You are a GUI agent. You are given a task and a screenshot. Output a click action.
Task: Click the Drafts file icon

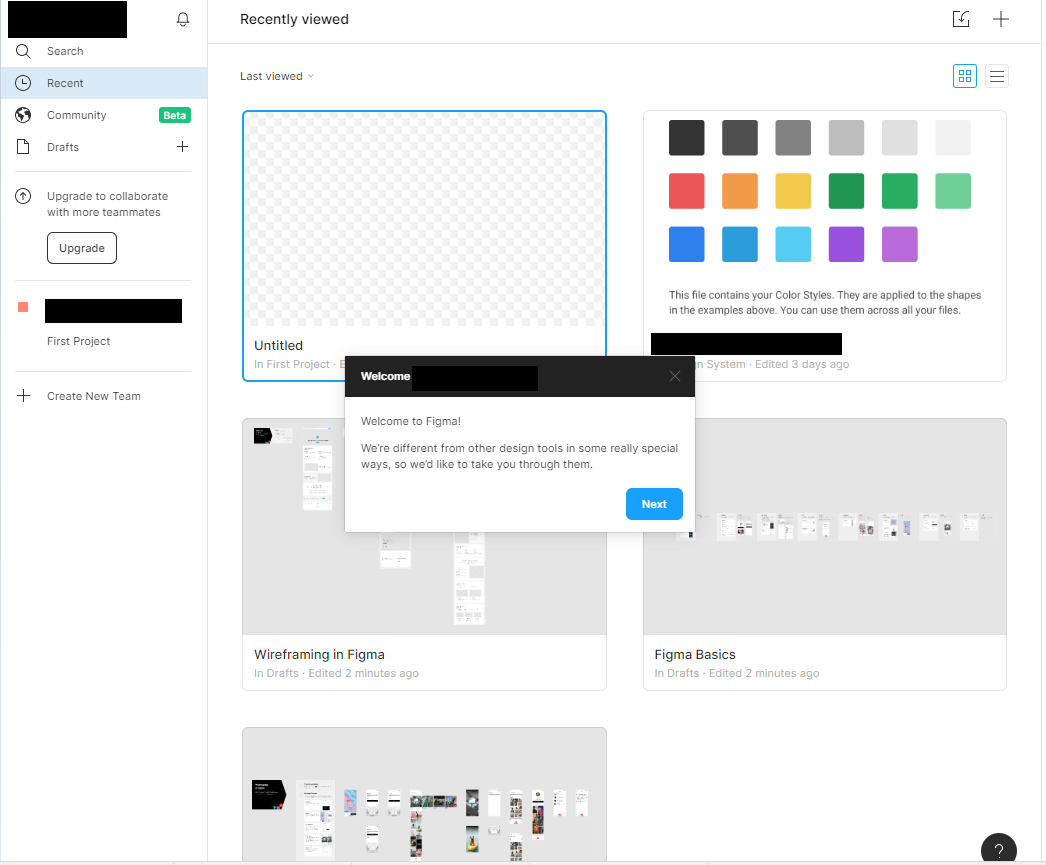pyautogui.click(x=23, y=147)
